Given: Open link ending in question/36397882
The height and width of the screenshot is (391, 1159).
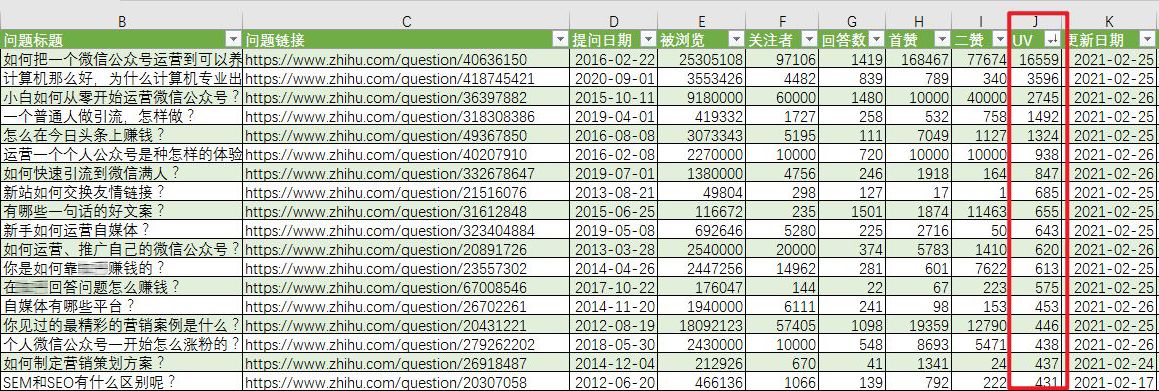Looking at the screenshot, I should click(x=386, y=98).
